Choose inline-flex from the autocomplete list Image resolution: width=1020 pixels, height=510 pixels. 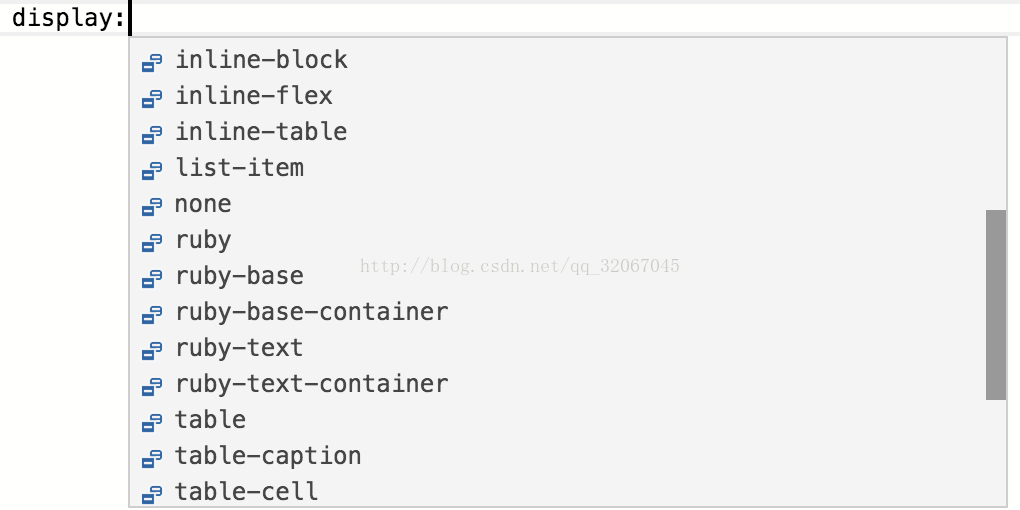(567, 96)
